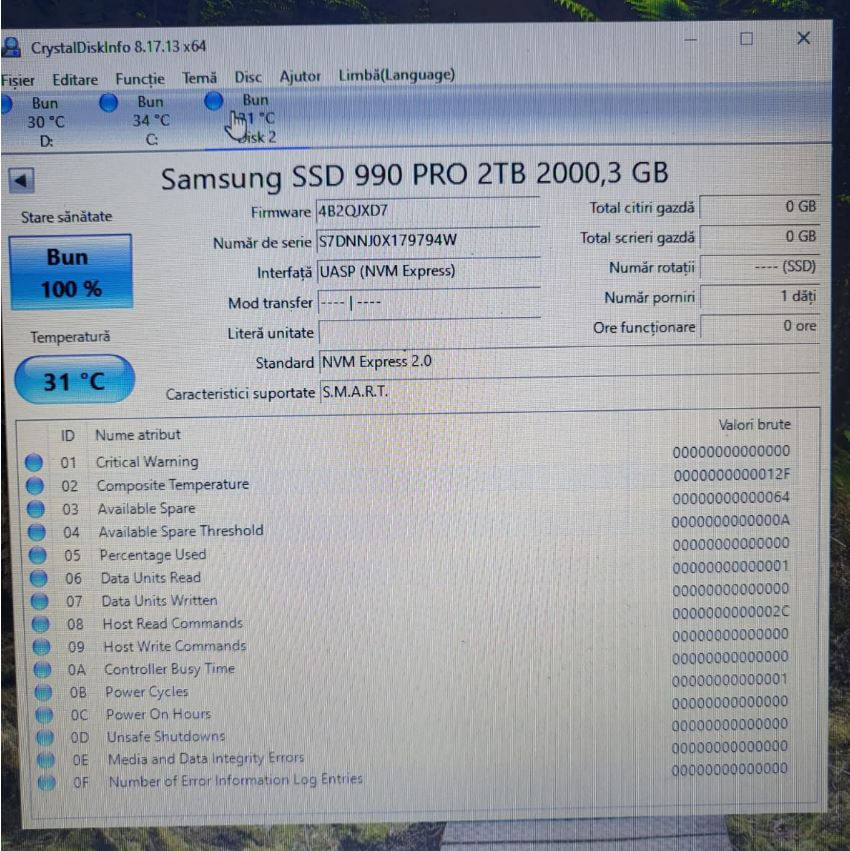Click the status icon for Unsafe Shutdowns
Screen dimensions: 850x851
45,738
